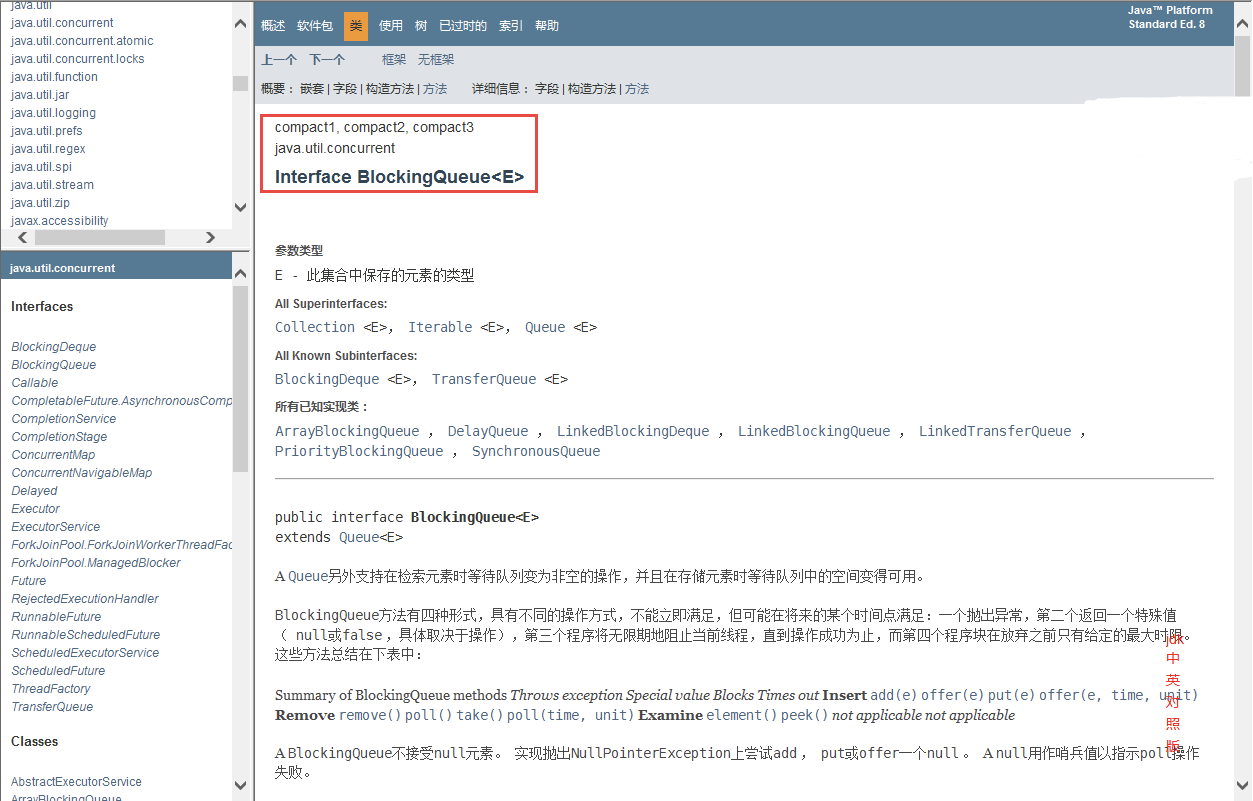Open the LinkedTransferQueue implementing class link
Image resolution: width=1253 pixels, height=801 pixels.
coord(995,431)
